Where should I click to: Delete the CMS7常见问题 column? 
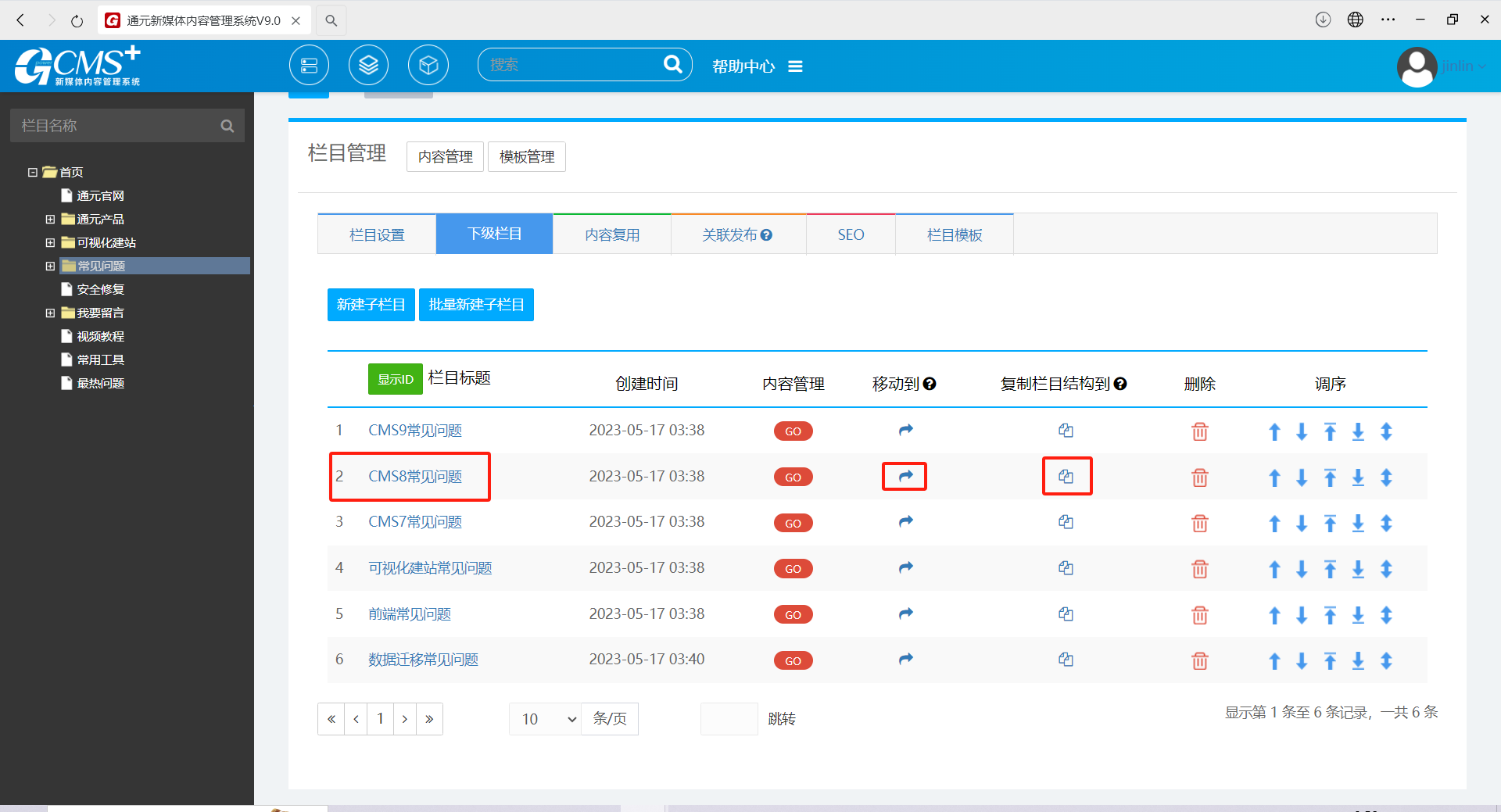point(1199,523)
